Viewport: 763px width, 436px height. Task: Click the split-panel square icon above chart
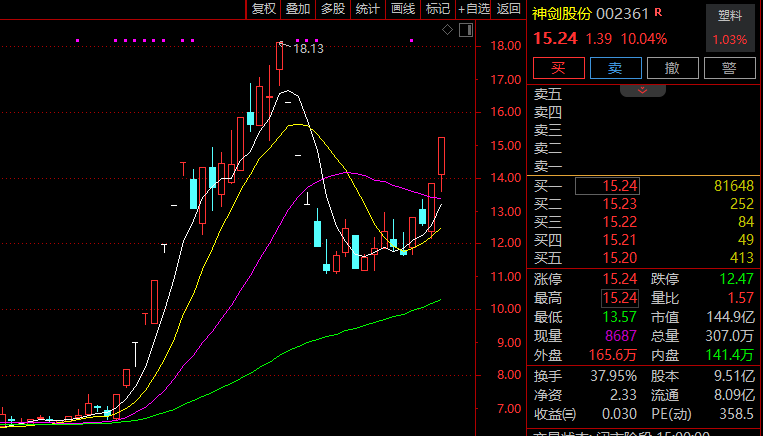click(465, 31)
